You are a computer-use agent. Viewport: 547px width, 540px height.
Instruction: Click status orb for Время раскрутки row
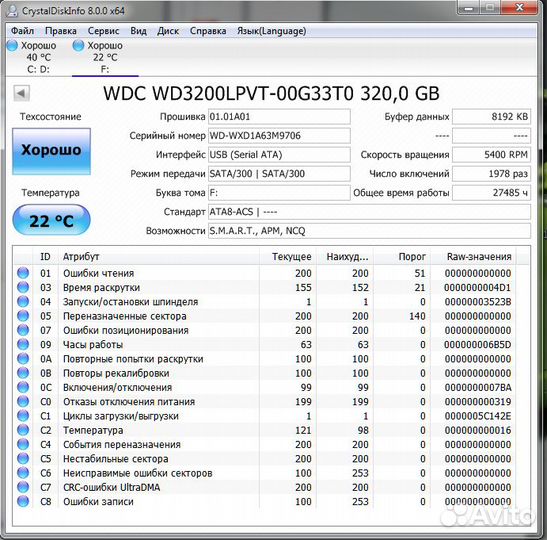23,287
